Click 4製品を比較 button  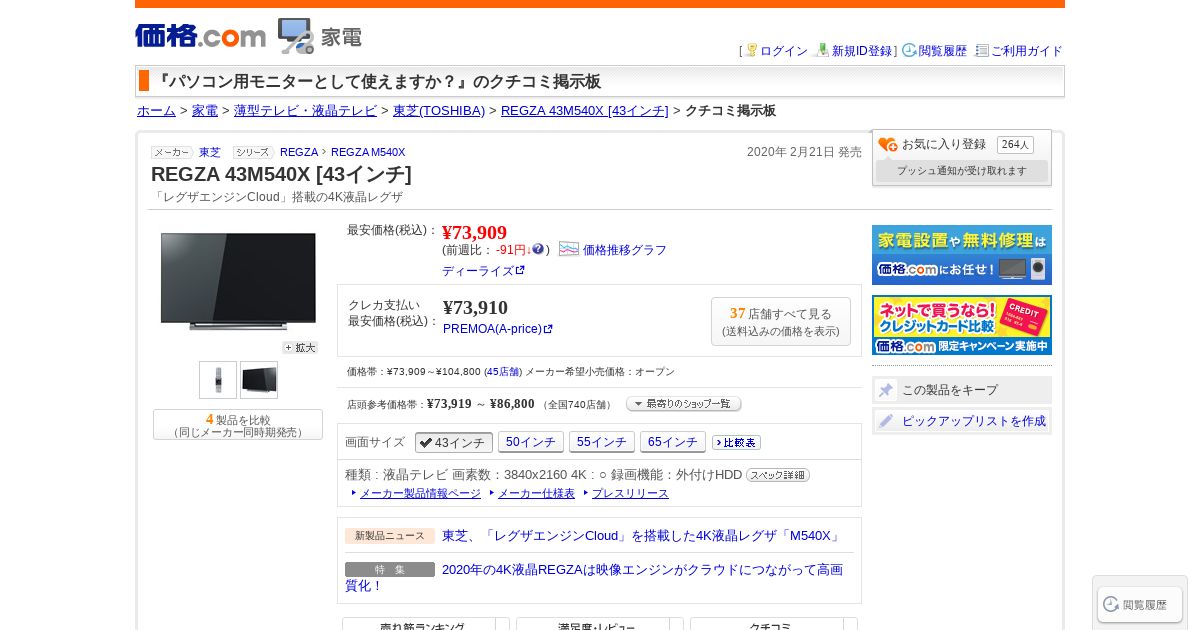[238, 425]
